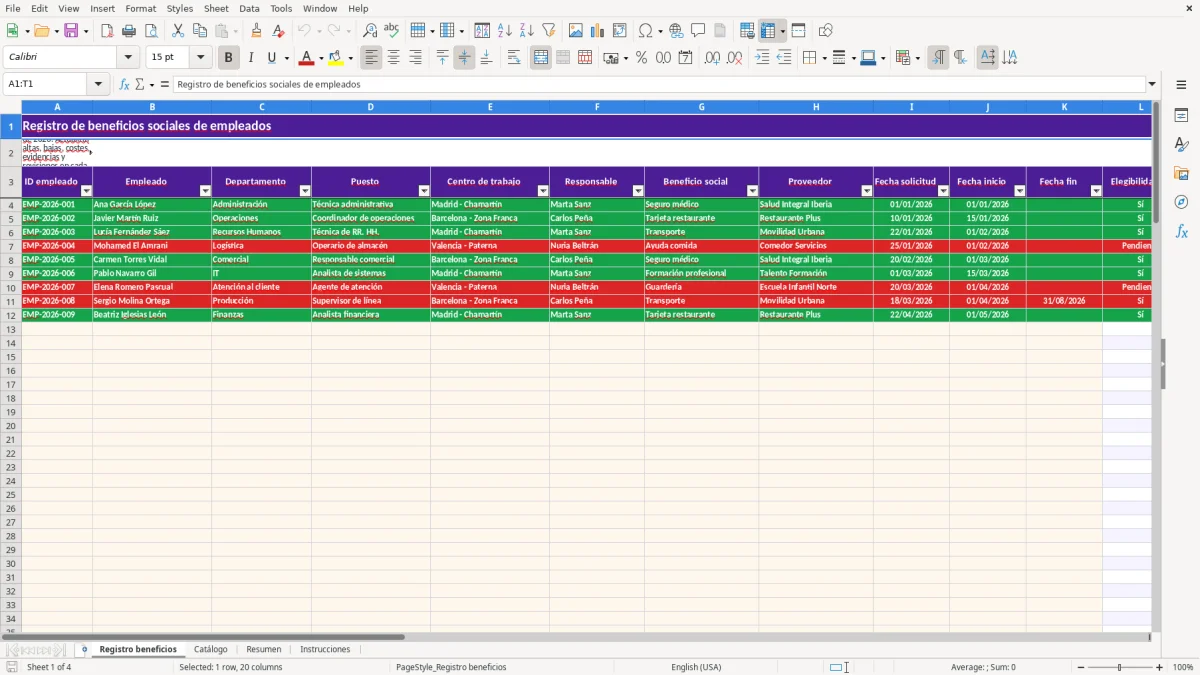1200x675 pixels.
Task: Open the Data menu
Action: click(x=249, y=8)
